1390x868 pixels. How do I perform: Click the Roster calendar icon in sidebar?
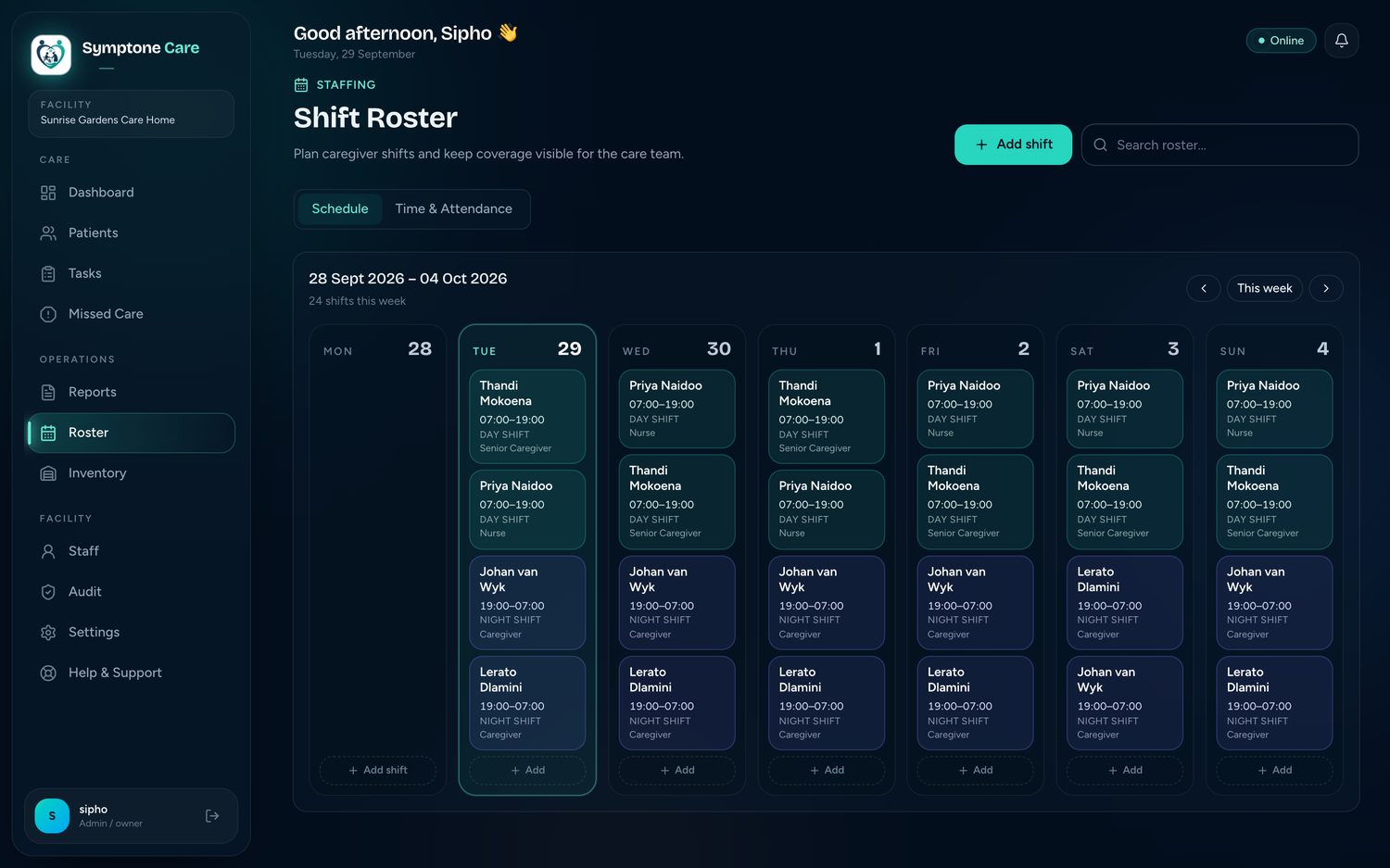pos(48,434)
